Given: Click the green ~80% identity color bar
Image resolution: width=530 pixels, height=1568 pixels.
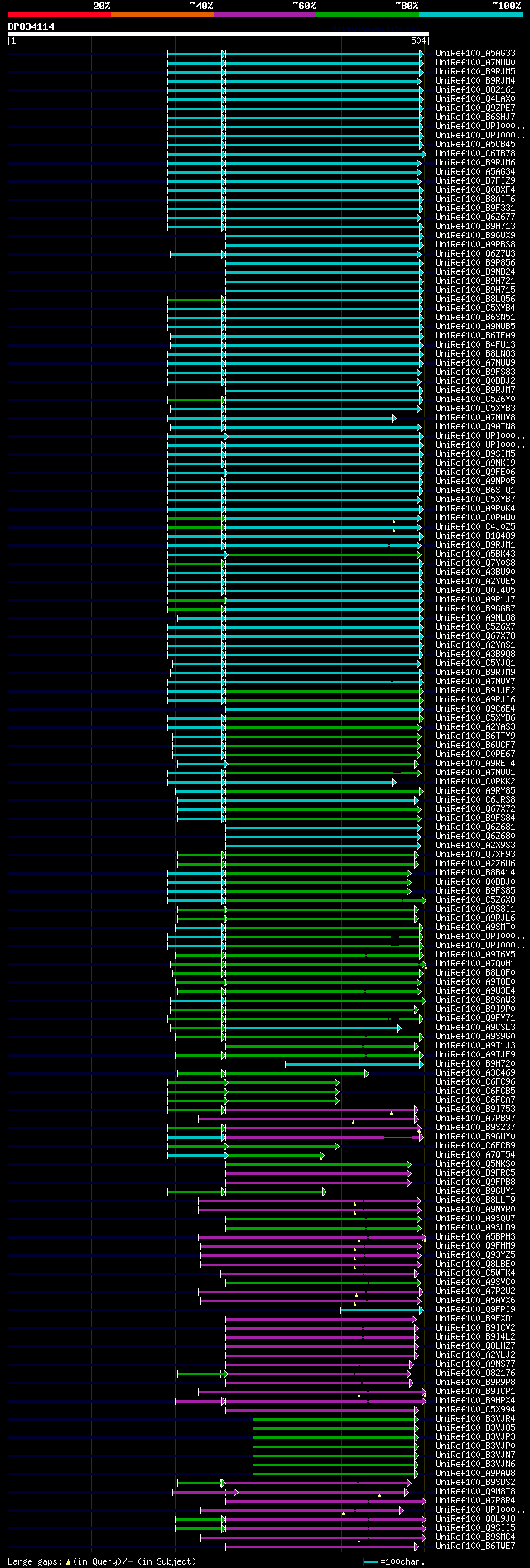Looking at the screenshot, I should (x=368, y=15).
